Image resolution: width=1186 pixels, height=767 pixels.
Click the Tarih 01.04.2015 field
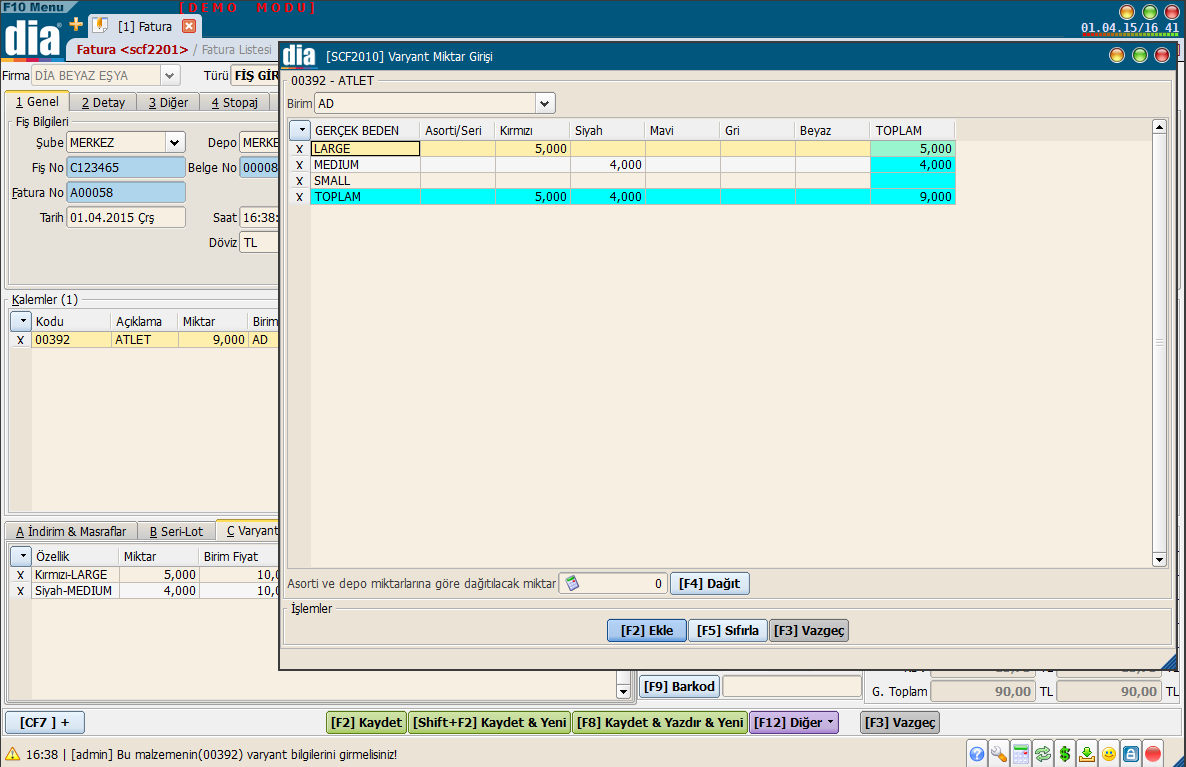126,217
